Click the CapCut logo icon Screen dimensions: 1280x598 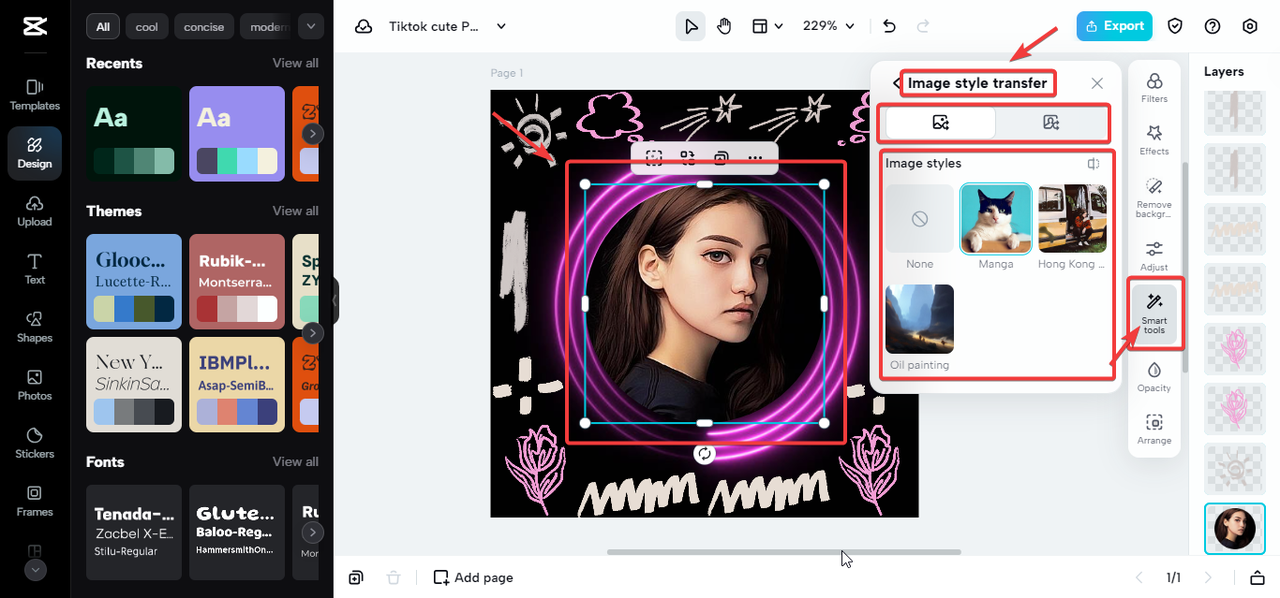35,28
